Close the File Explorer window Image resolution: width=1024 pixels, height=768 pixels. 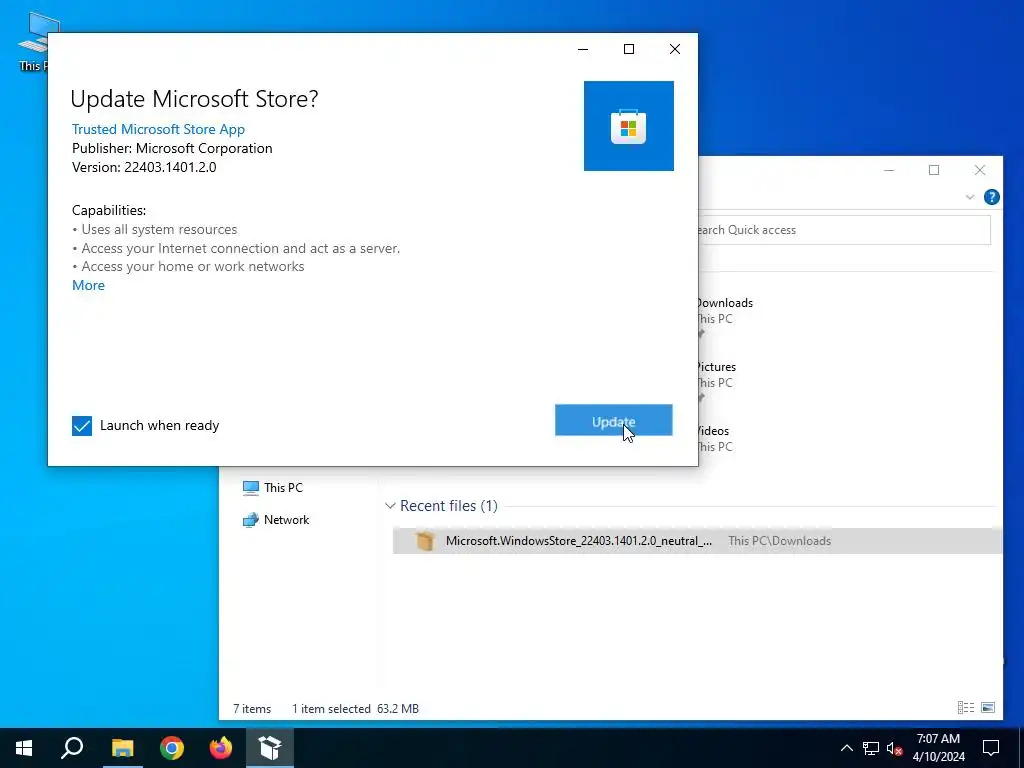click(980, 170)
